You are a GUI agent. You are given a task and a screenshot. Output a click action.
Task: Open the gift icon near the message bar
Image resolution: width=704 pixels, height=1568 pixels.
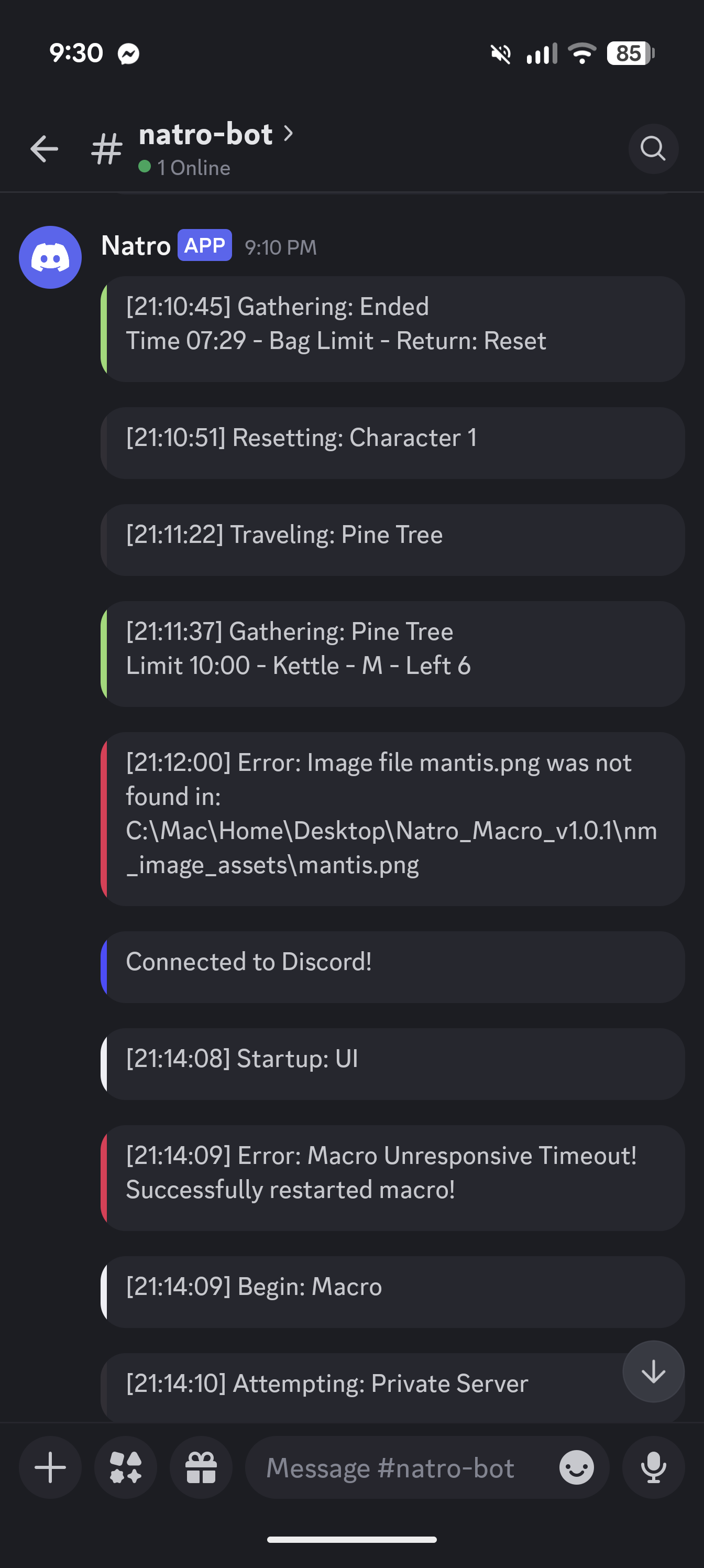click(201, 1467)
